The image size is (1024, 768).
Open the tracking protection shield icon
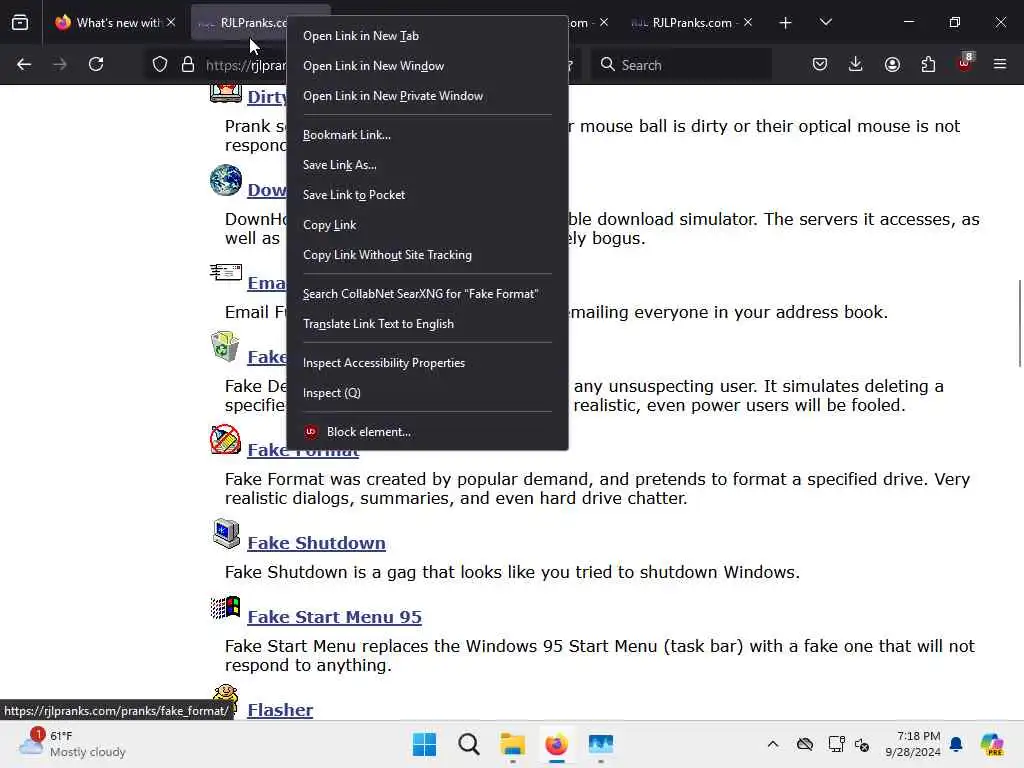160,64
